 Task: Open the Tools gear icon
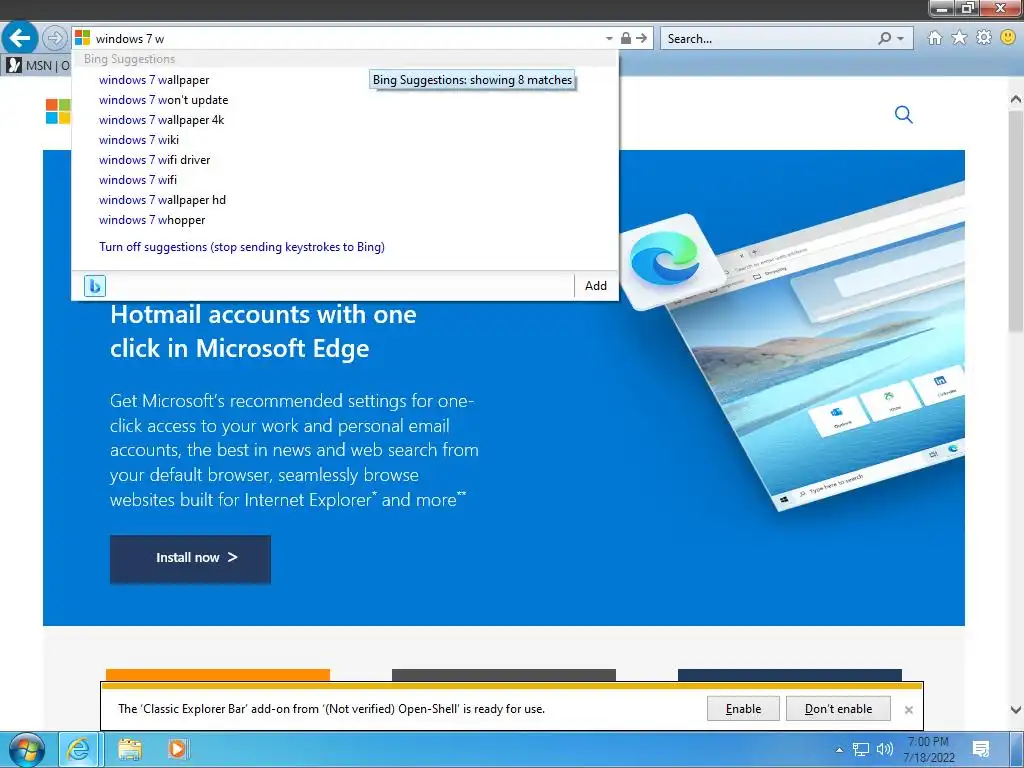click(x=984, y=38)
